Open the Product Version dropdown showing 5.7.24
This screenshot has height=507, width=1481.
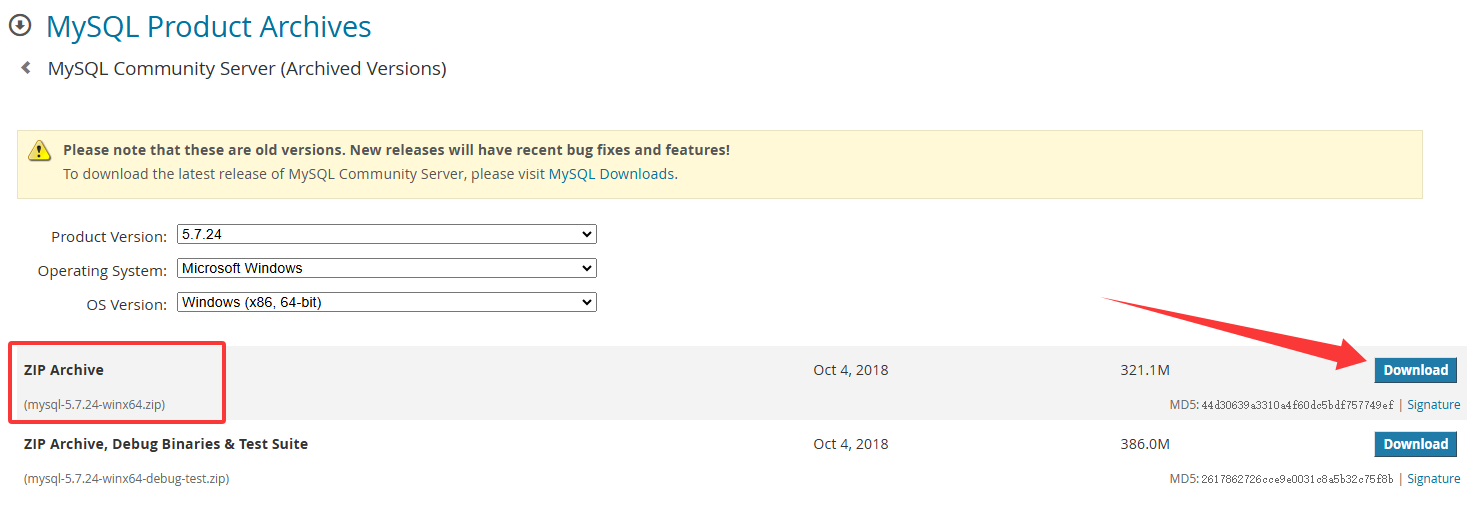tap(386, 235)
